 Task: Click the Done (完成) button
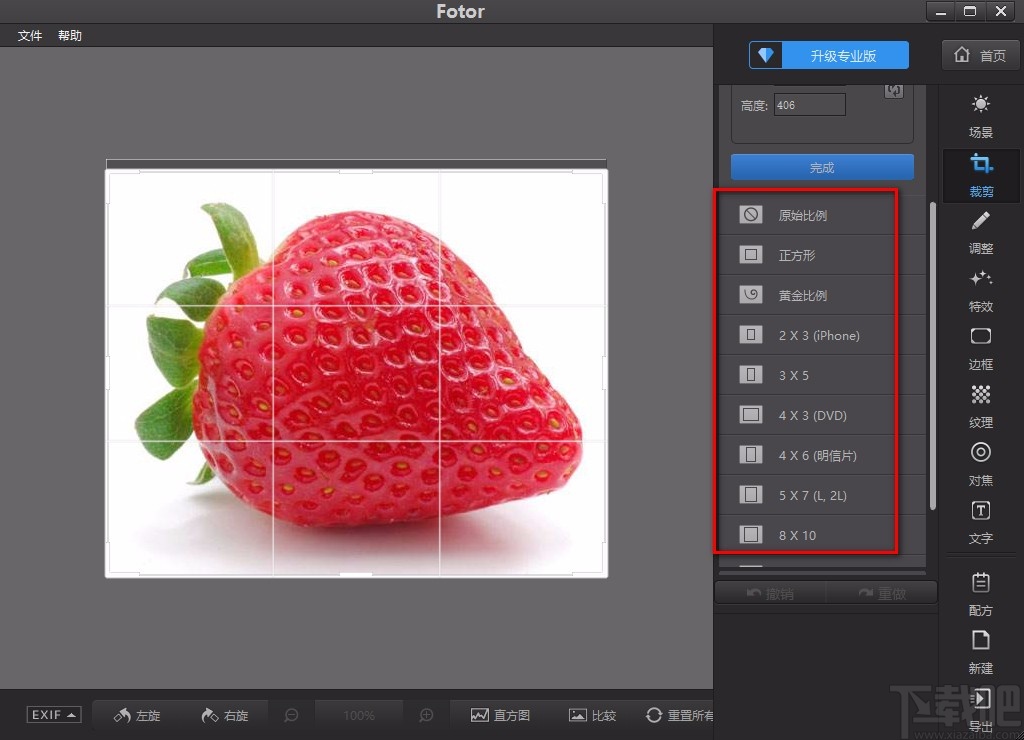pos(822,167)
